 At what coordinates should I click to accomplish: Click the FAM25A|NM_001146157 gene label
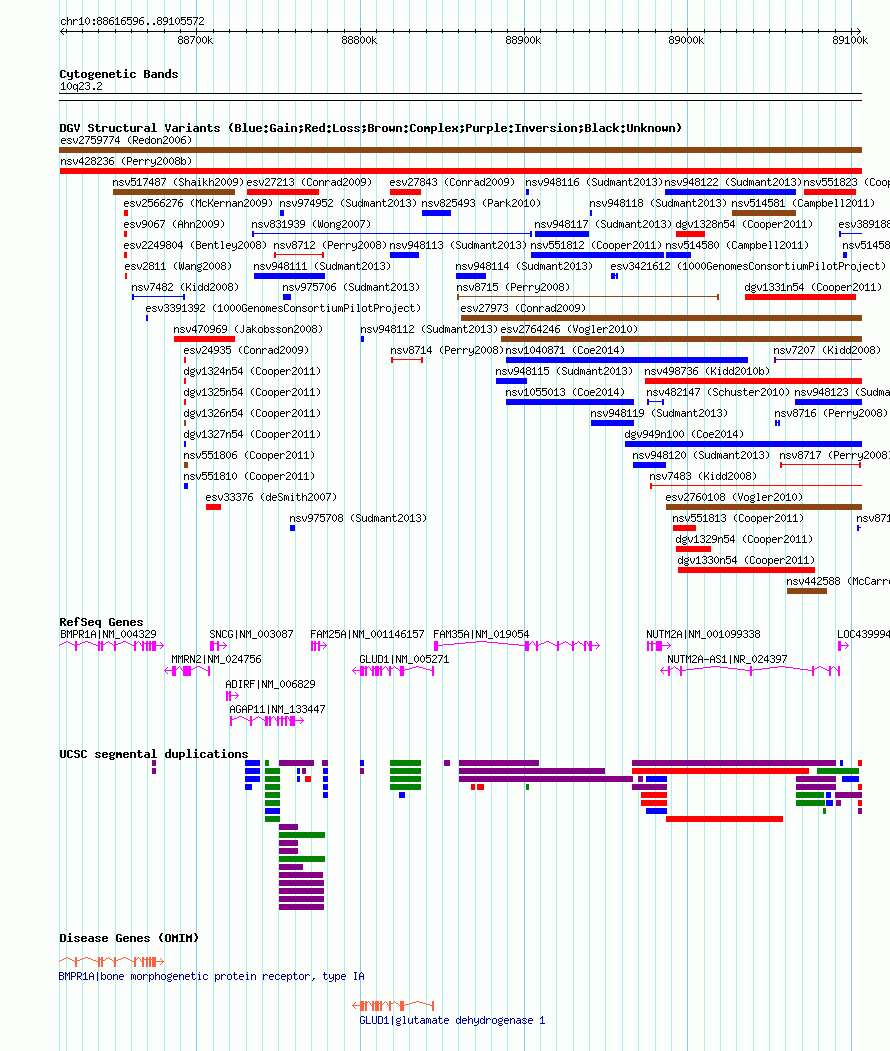click(367, 634)
